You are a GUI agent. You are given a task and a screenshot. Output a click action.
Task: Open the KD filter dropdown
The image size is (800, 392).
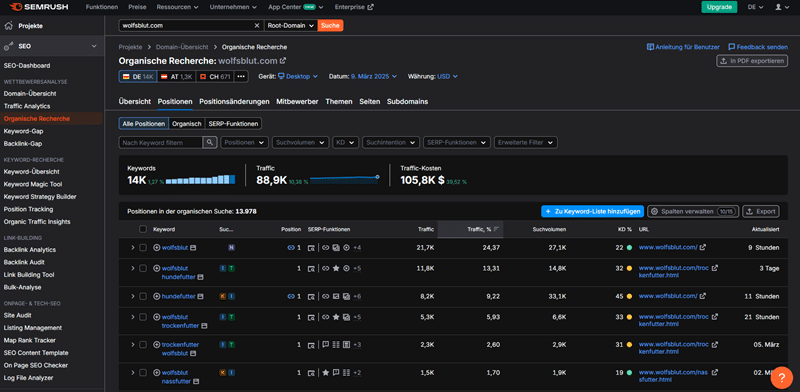[x=345, y=142]
